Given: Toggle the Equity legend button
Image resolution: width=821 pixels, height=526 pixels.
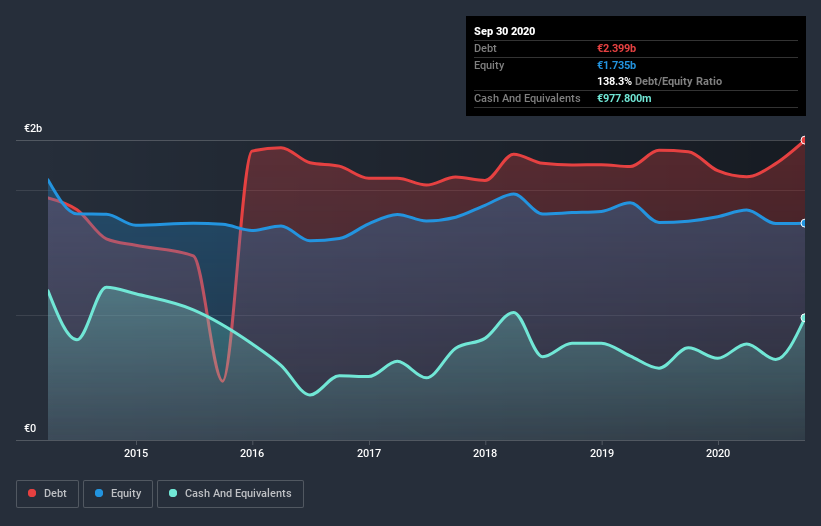Looking at the screenshot, I should 118,494.
